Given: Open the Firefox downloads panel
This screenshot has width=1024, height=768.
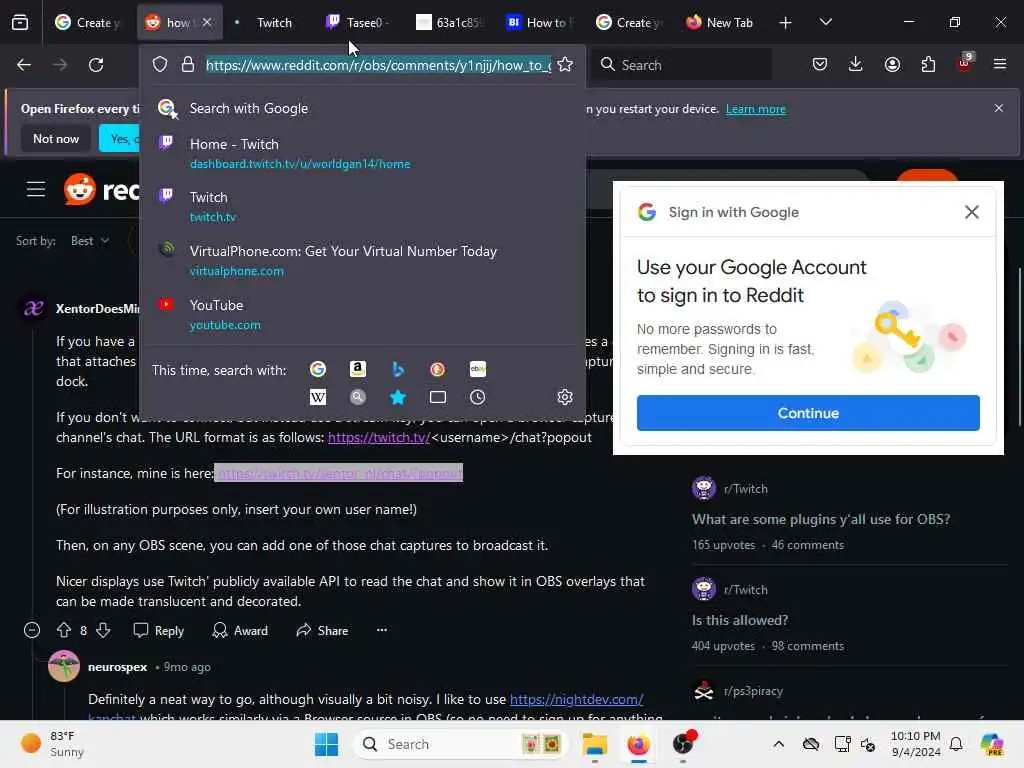Looking at the screenshot, I should 856,65.
